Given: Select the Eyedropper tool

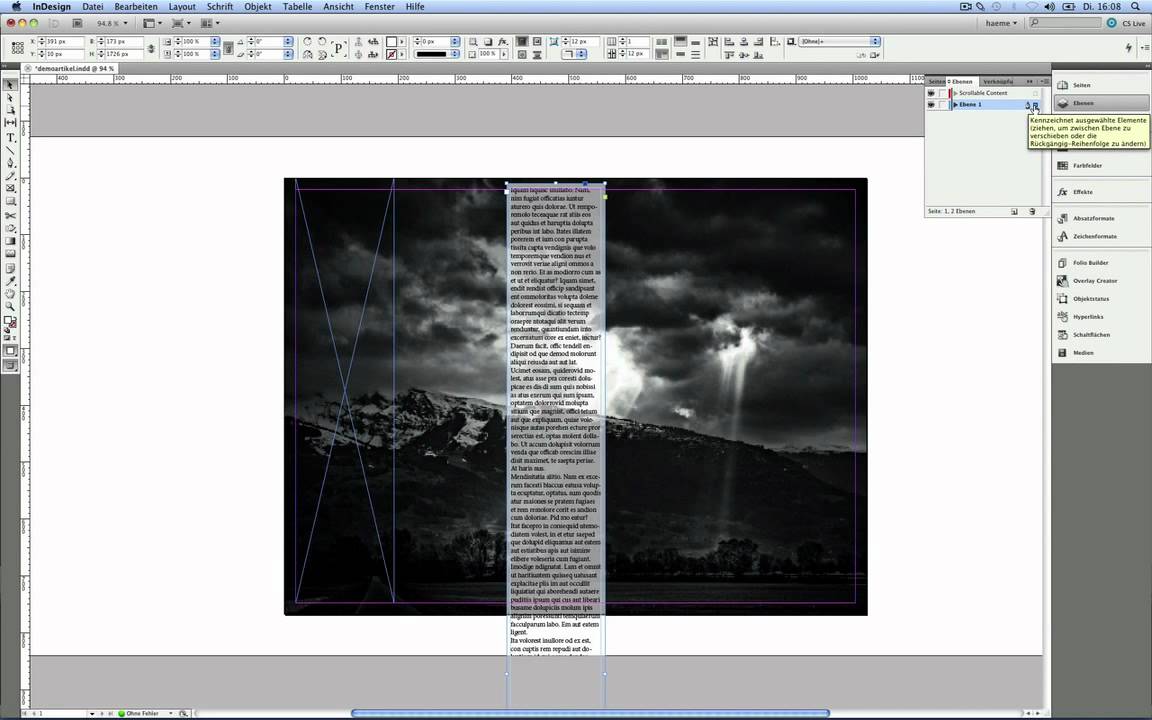Looking at the screenshot, I should (10, 281).
